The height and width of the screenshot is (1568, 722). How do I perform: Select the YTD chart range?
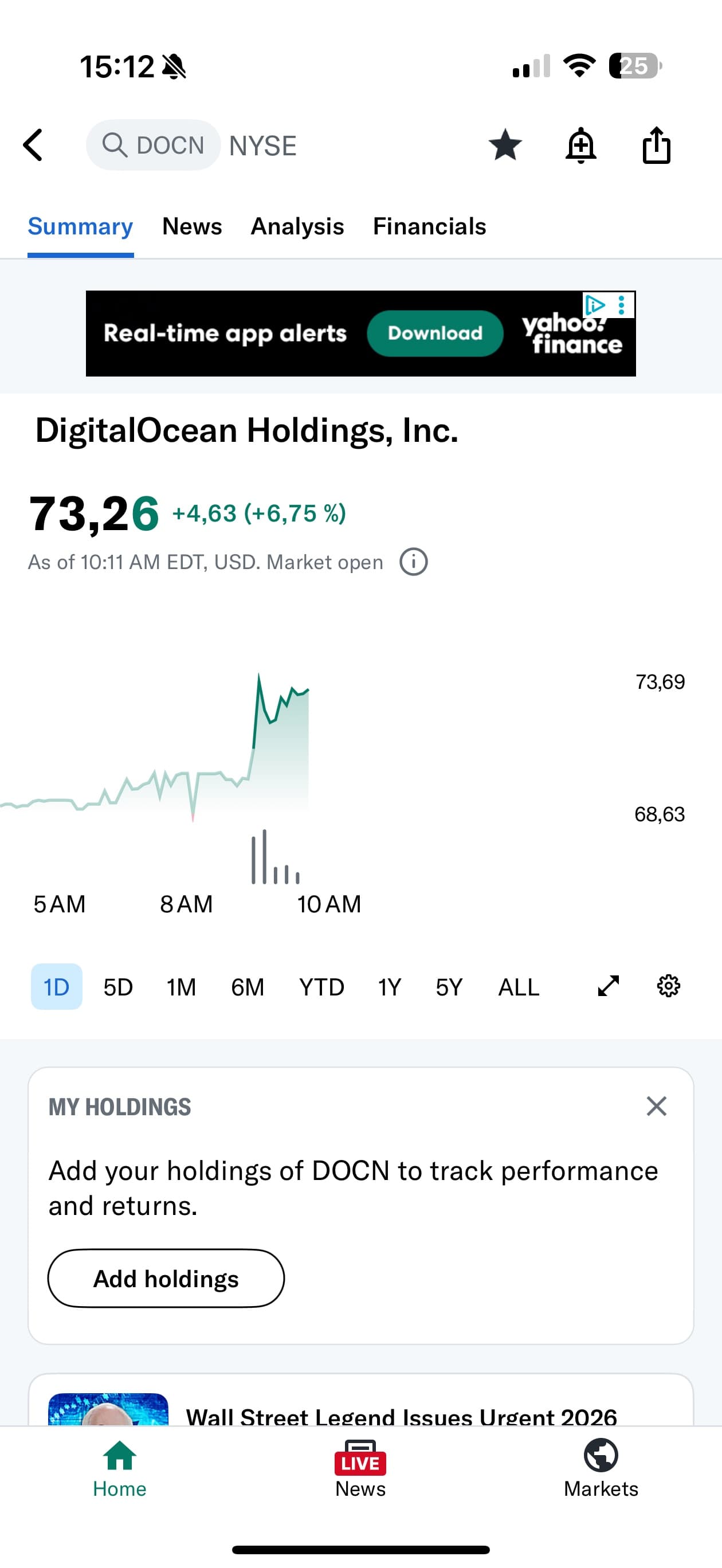(321, 987)
